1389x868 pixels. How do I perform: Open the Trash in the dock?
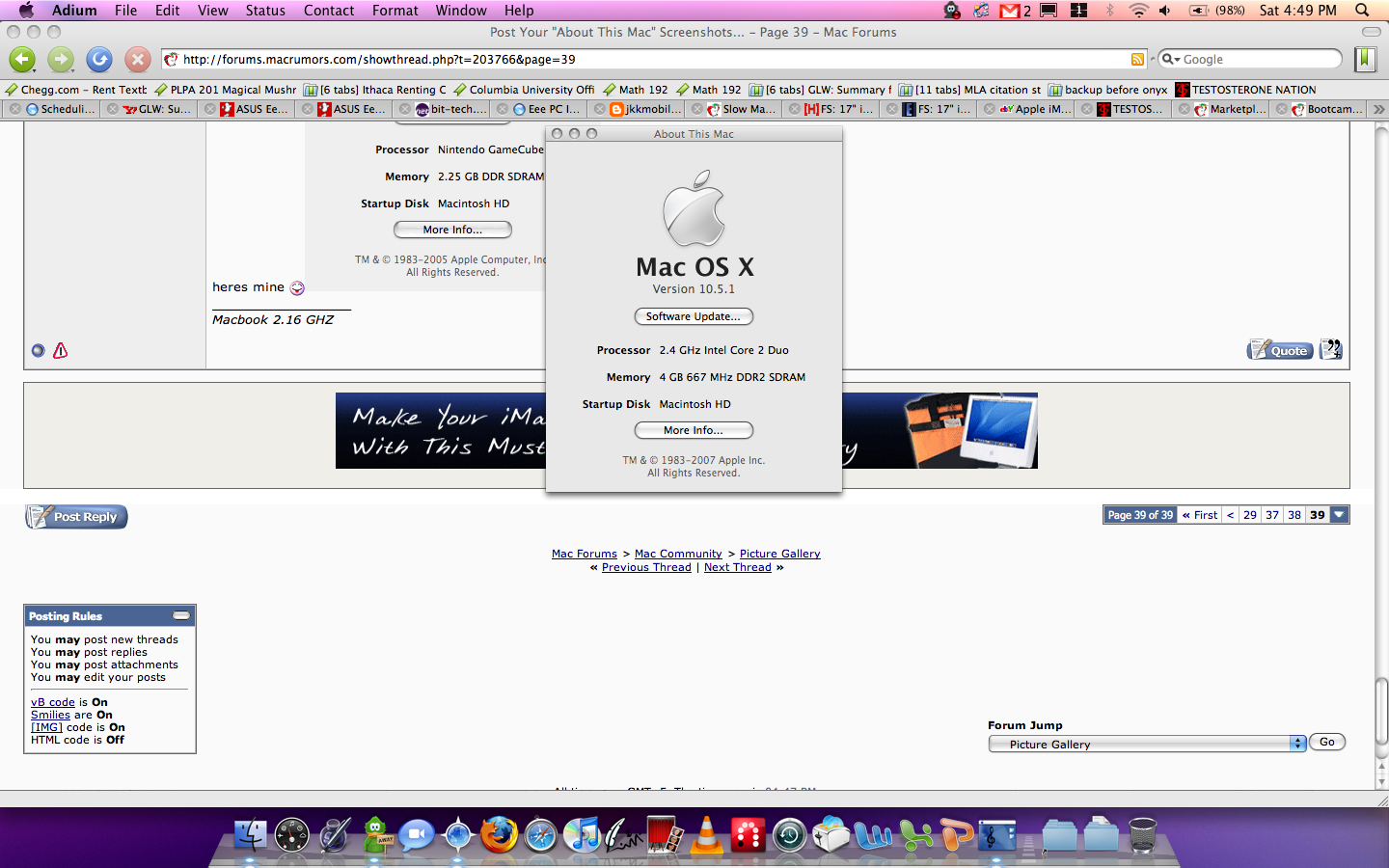1142,835
